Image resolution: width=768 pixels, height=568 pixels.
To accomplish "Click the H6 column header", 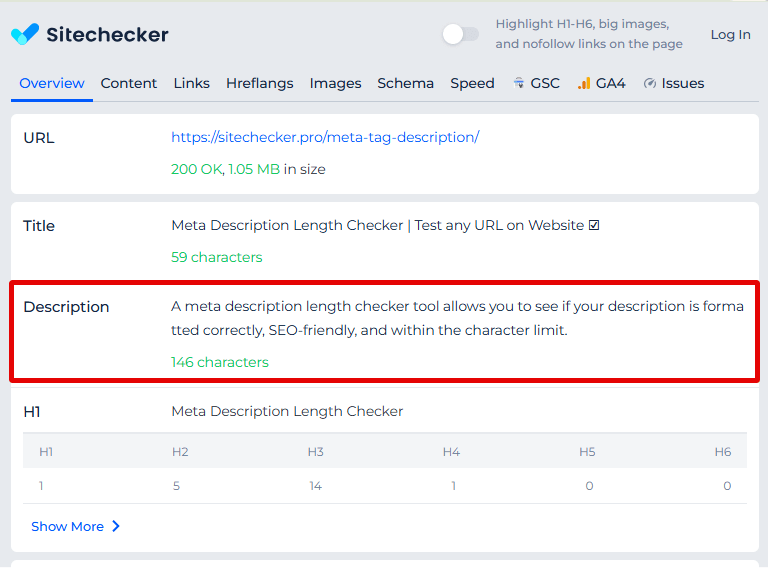I will [x=722, y=451].
